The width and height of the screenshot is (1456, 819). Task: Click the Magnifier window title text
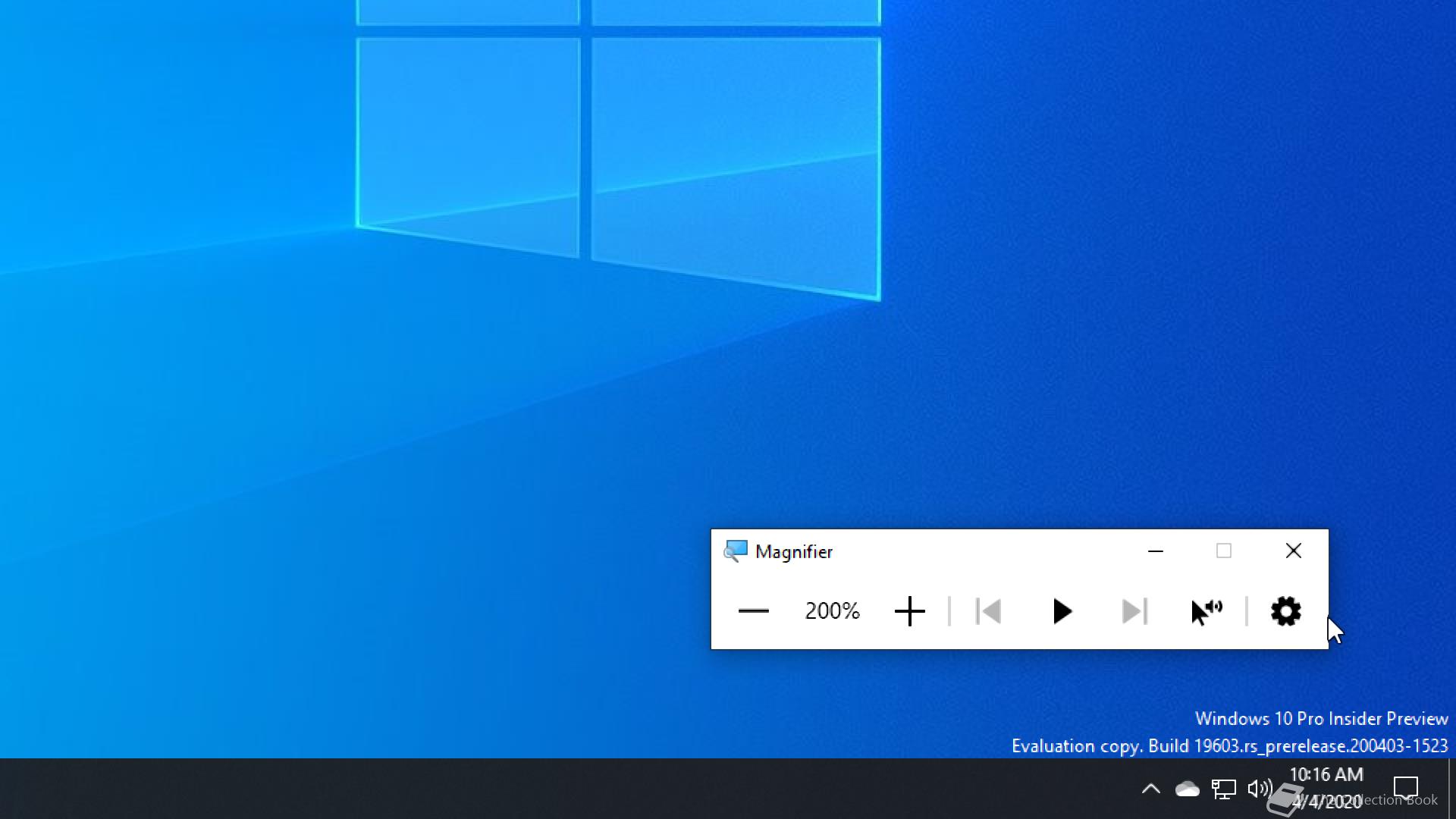pos(794,552)
